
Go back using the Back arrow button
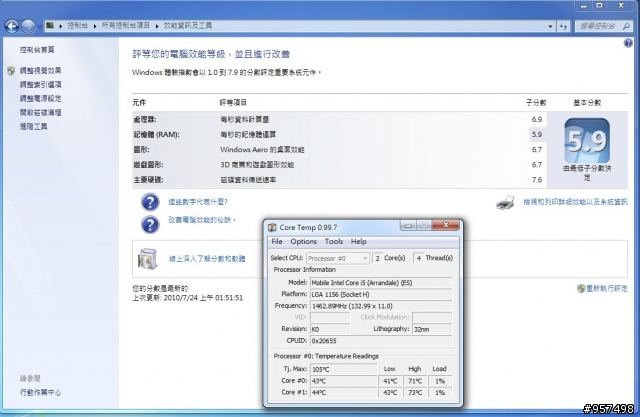[x=12, y=27]
